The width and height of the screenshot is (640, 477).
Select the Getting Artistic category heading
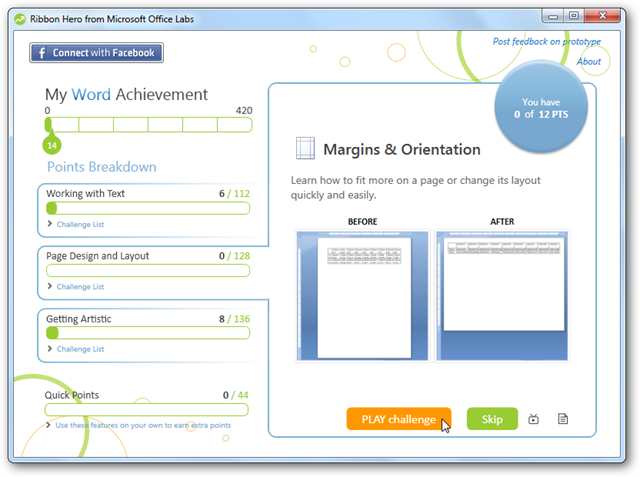(x=79, y=319)
